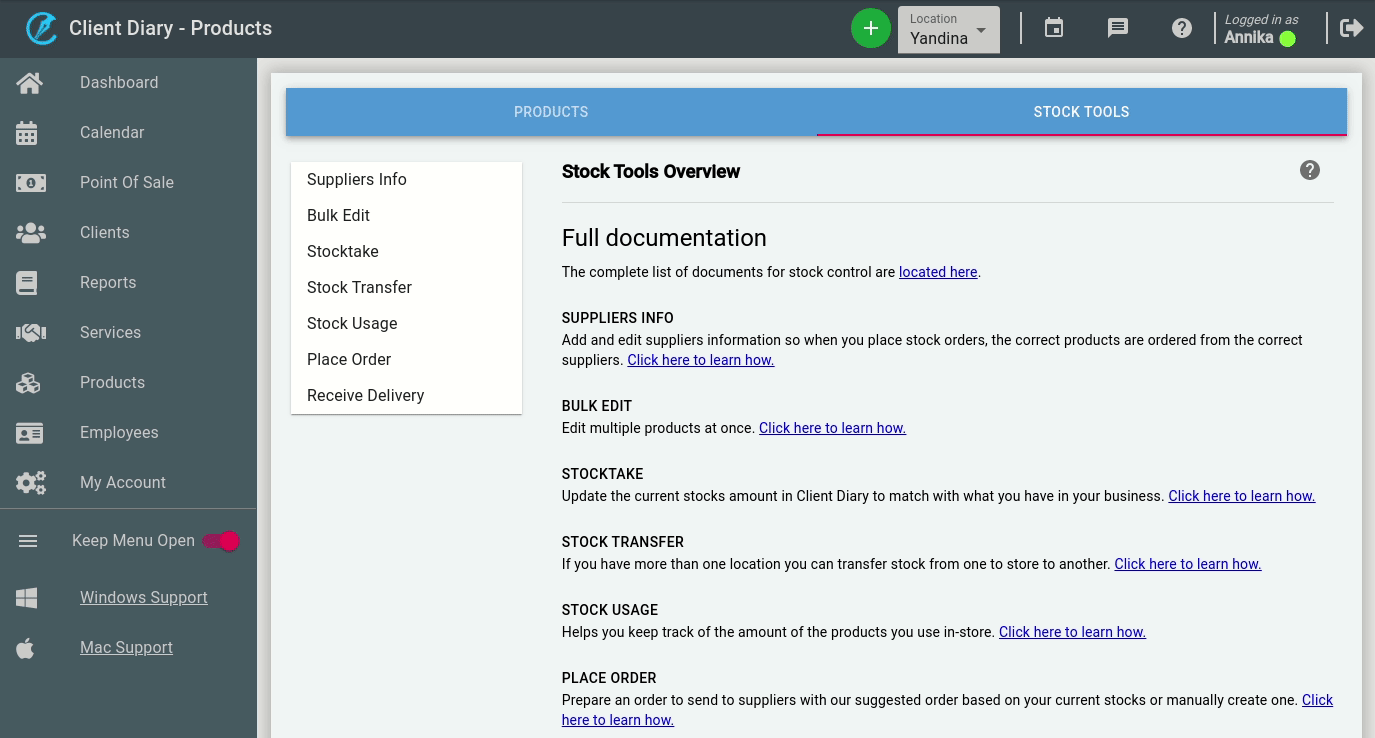Click the Dashboard home icon
The height and width of the screenshot is (738, 1375).
point(29,83)
